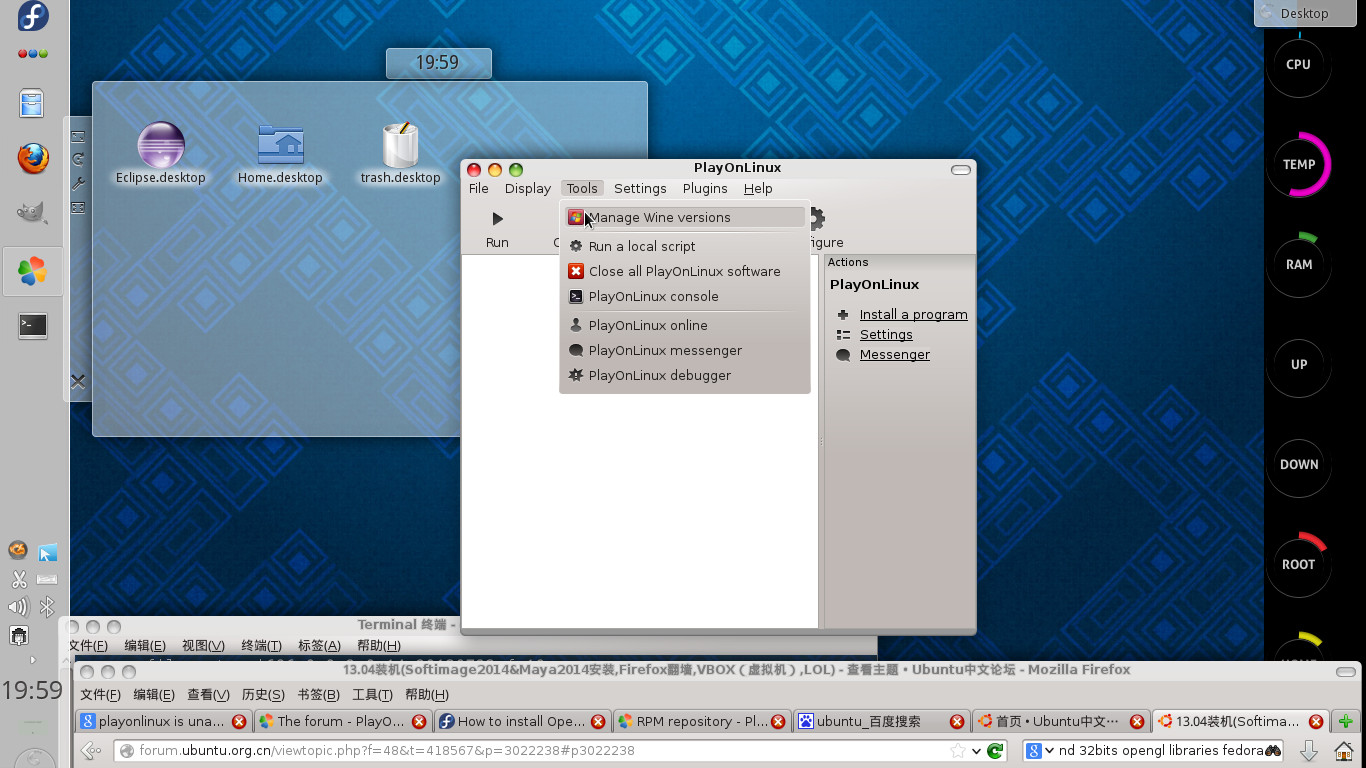Open PlayOnLinux console from Tools menu
The height and width of the screenshot is (768, 1366).
(x=685, y=296)
